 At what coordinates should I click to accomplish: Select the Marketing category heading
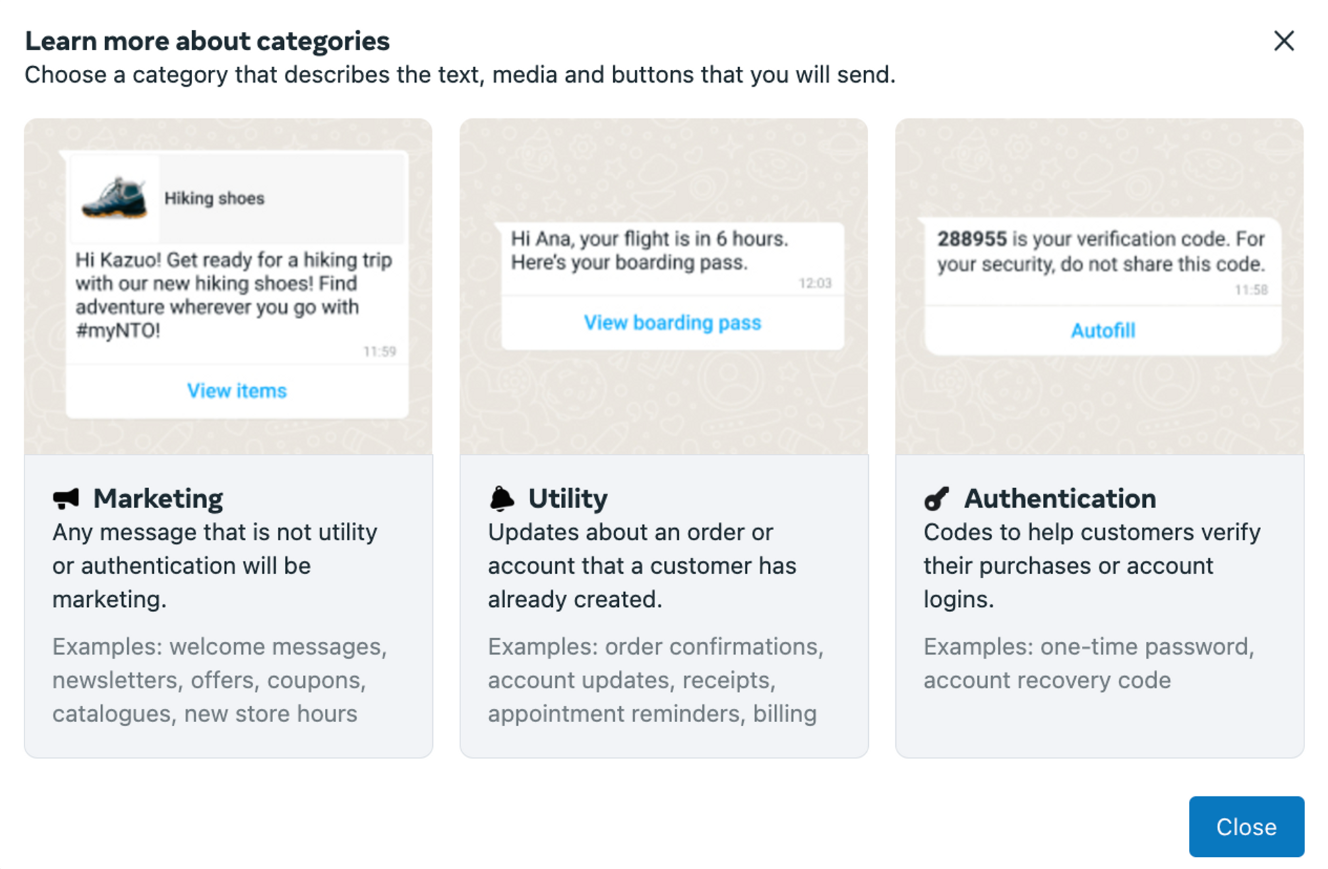pyautogui.click(x=158, y=498)
